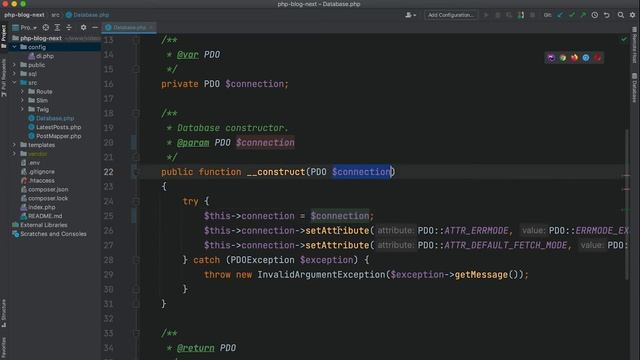Screen dimensions: 640x360
Task: Click the Run button in toolbar
Action: 486,15
